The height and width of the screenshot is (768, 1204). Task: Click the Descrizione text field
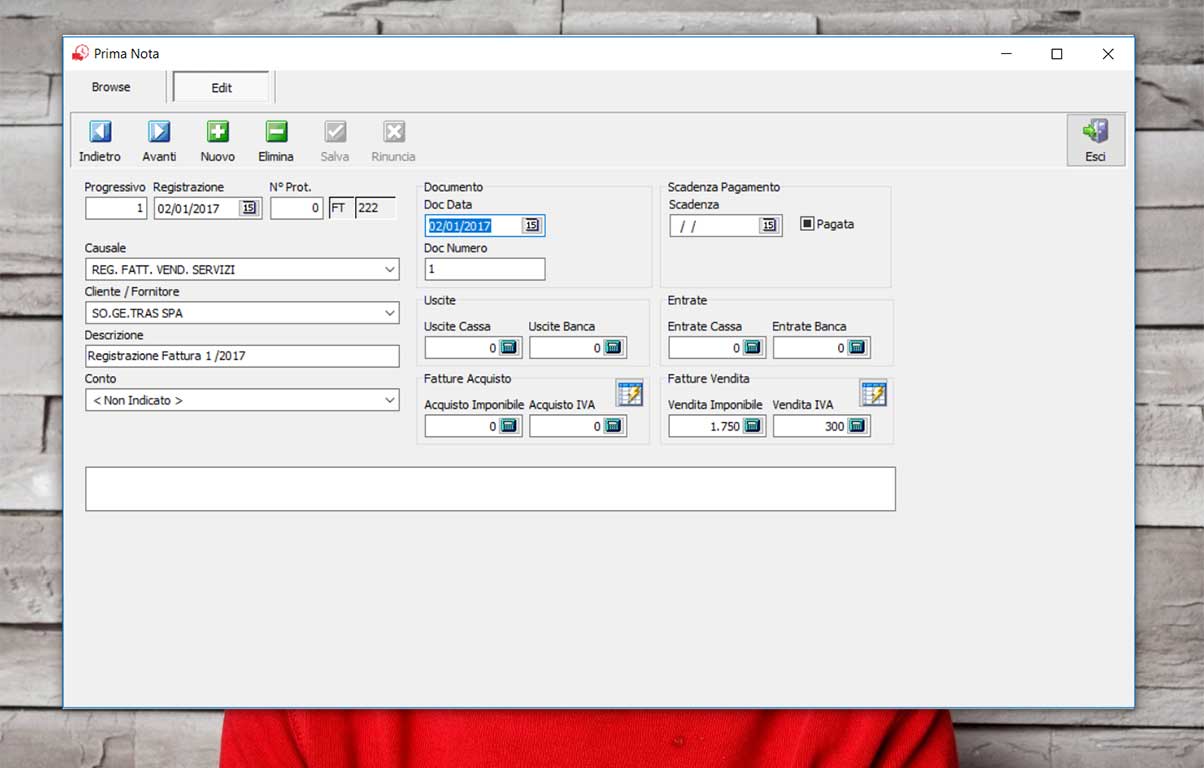pyautogui.click(x=242, y=356)
